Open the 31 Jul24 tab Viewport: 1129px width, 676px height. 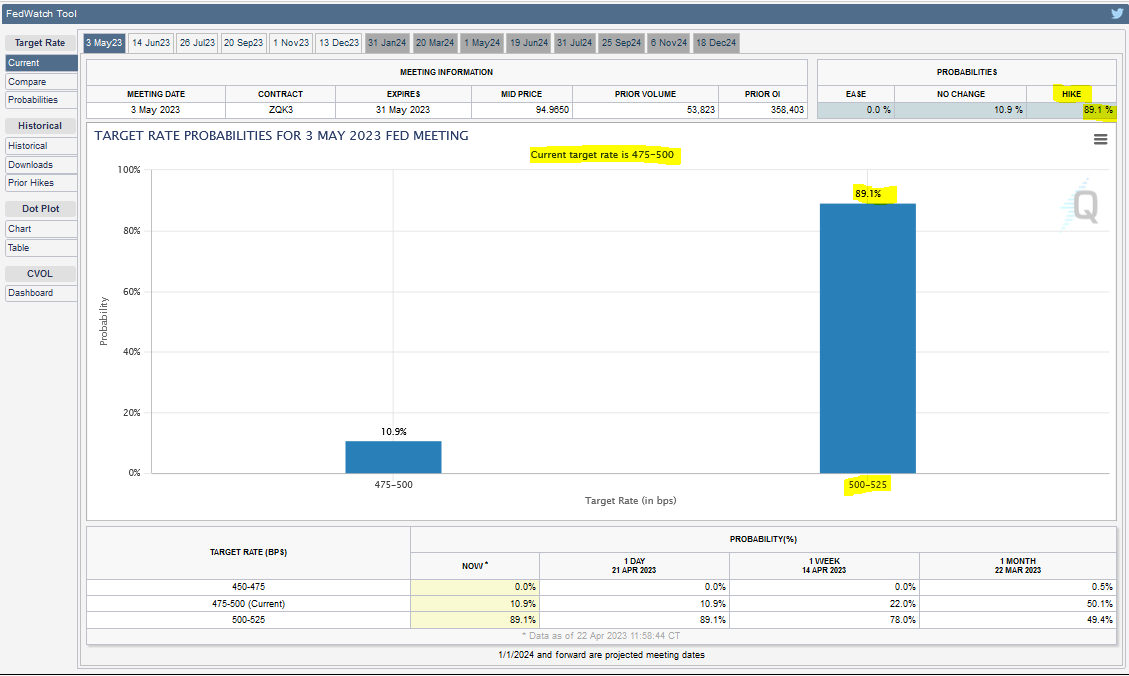click(575, 42)
